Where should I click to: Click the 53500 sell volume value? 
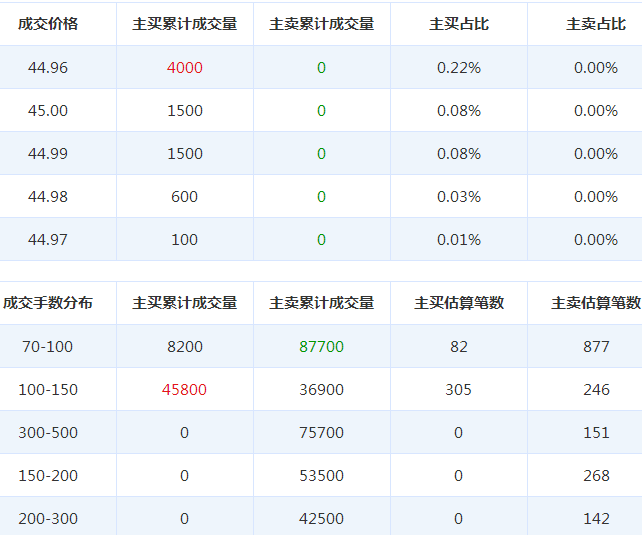tap(321, 476)
